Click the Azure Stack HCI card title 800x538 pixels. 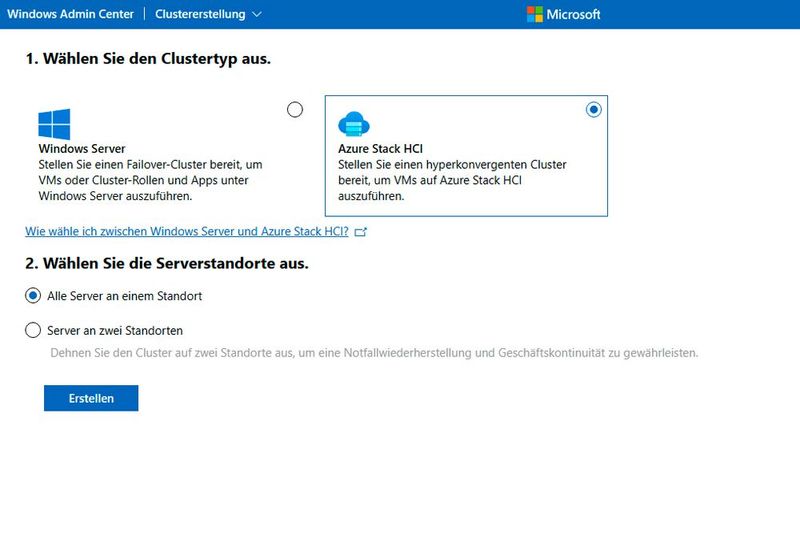[x=381, y=149]
